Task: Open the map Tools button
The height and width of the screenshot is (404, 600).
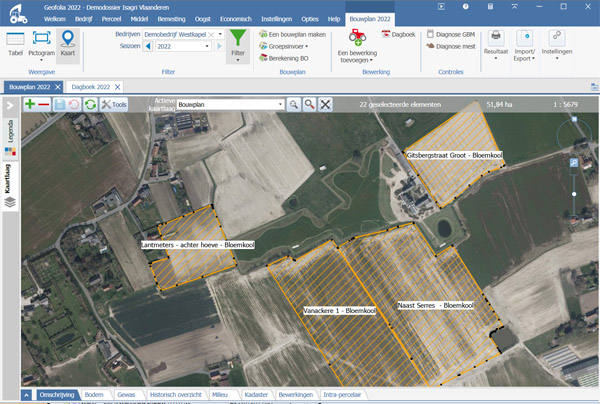Action: tap(114, 104)
